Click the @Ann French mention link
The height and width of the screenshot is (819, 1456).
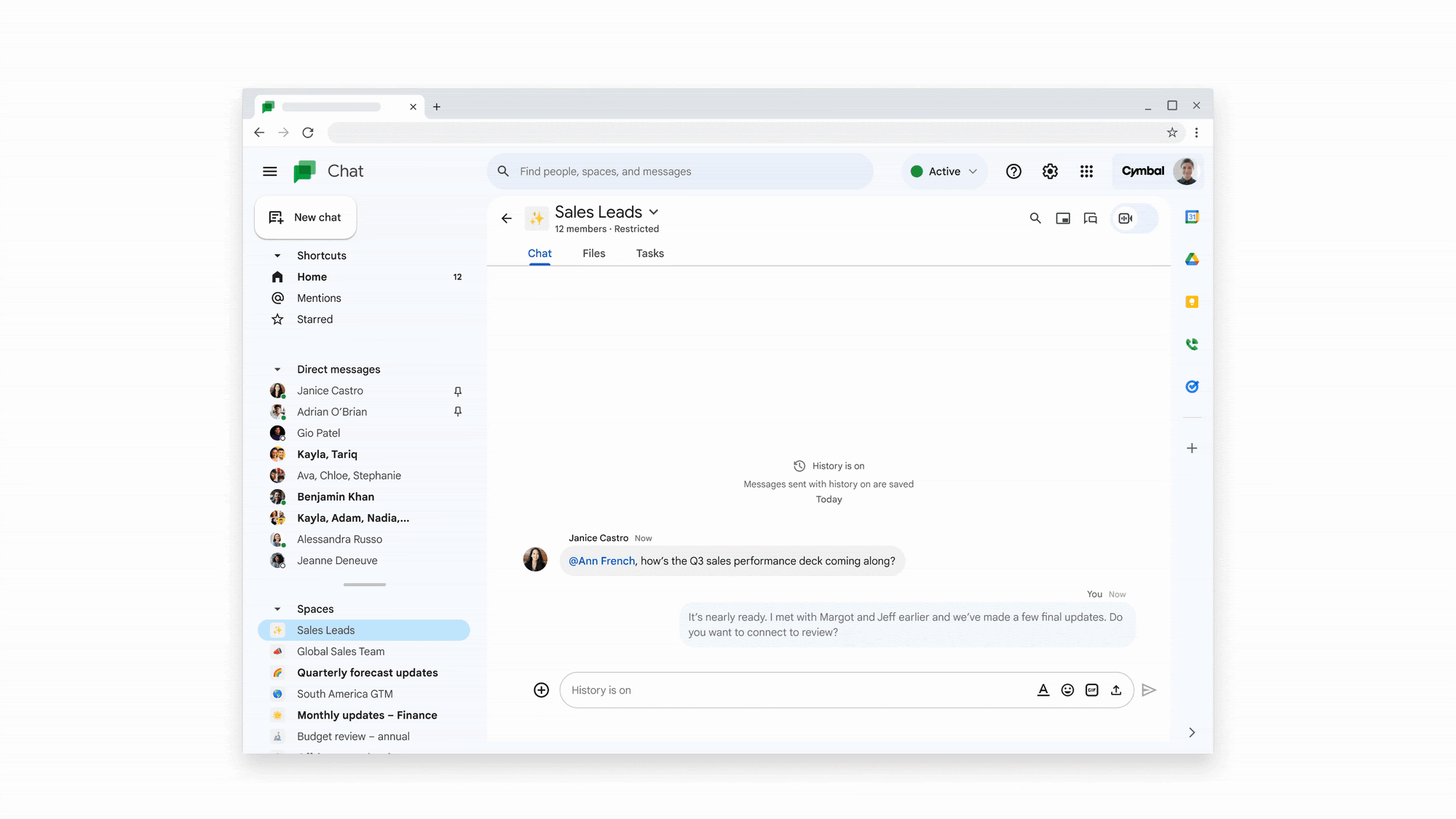click(601, 561)
